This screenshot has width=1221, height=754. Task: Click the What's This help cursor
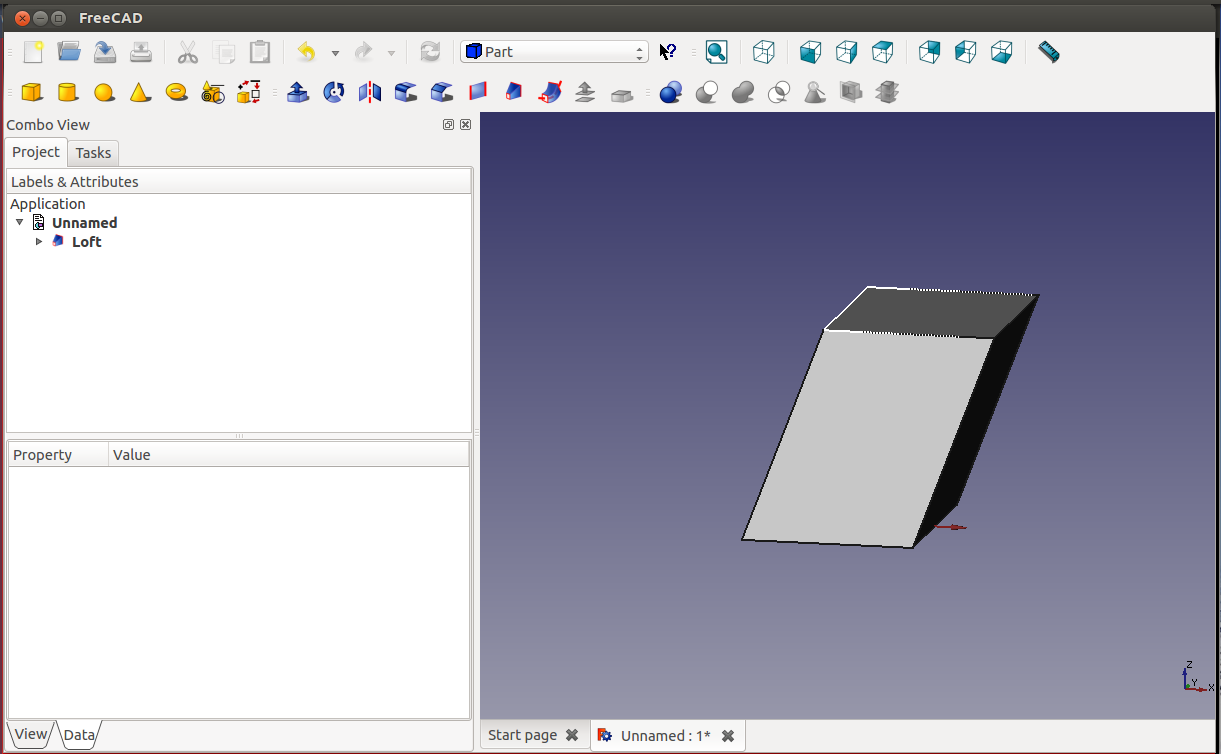coord(668,52)
